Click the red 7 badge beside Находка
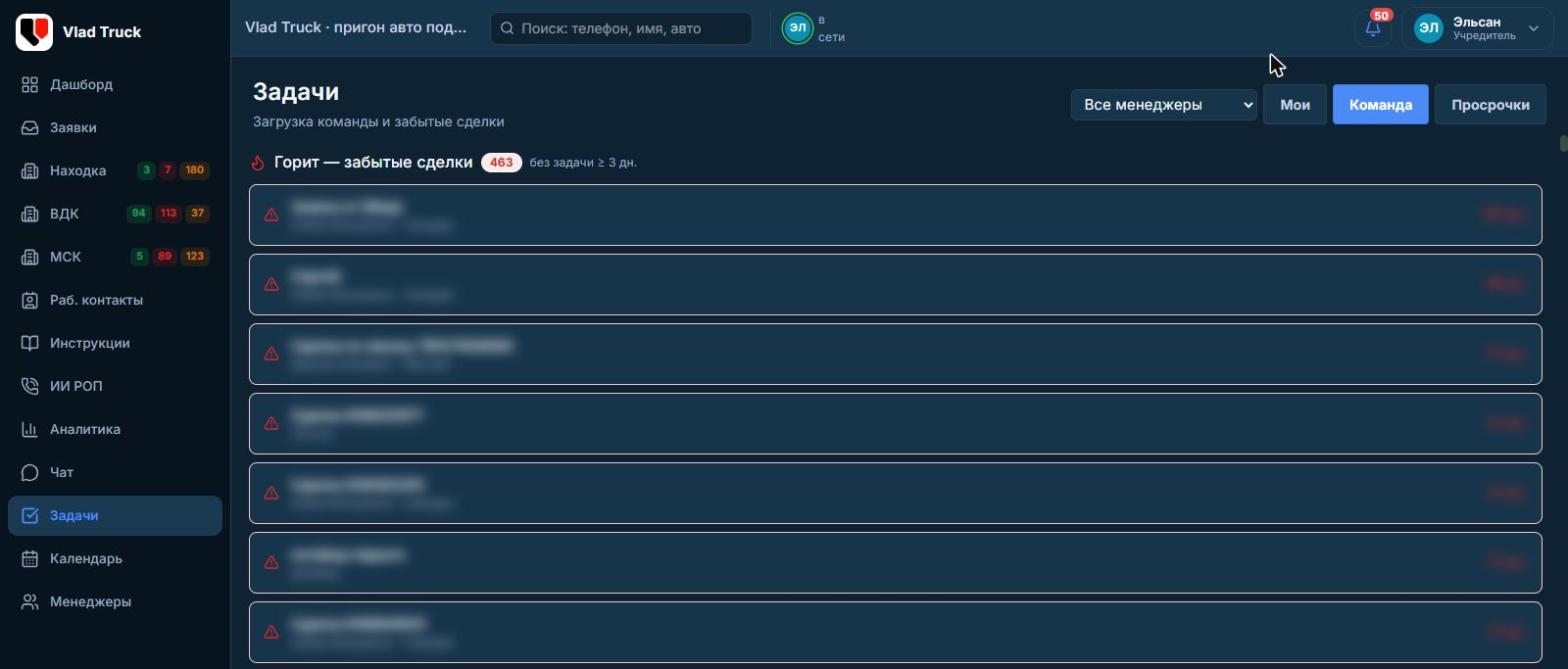This screenshot has width=1568, height=669. (168, 171)
